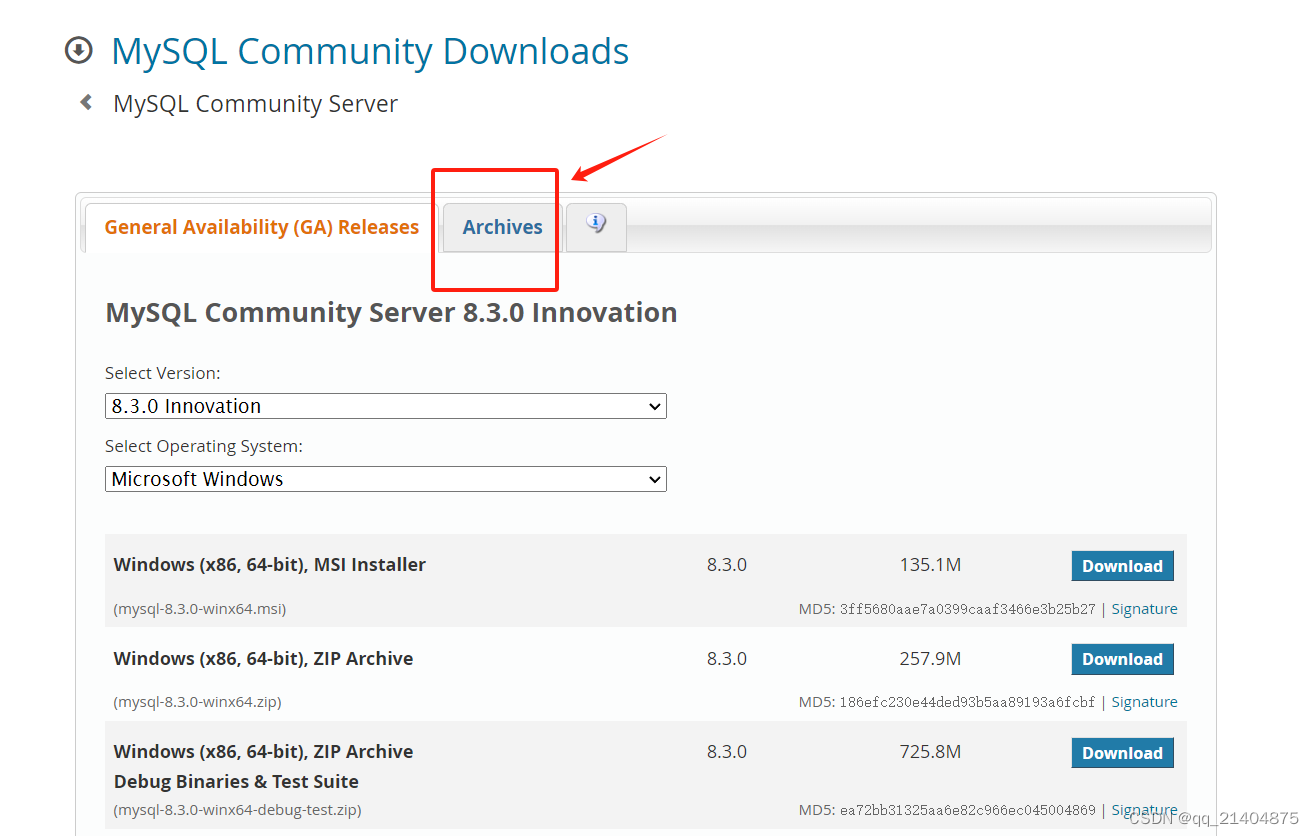Click the 135.1M file size
This screenshot has height=836, width=1314.
(x=930, y=565)
